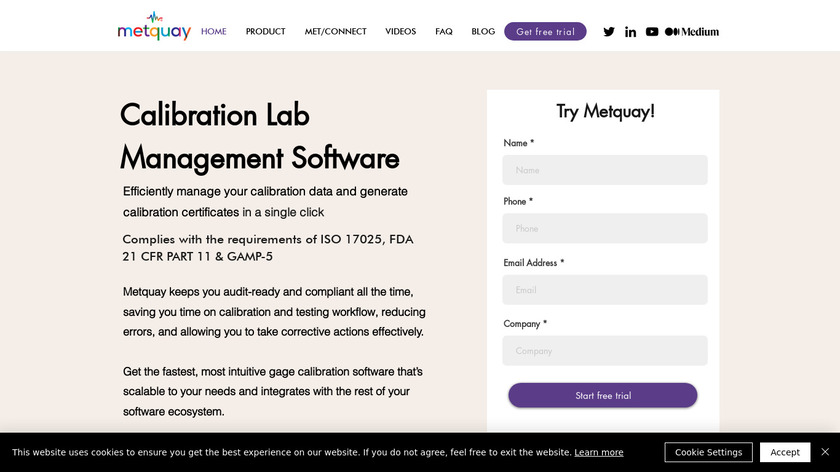The height and width of the screenshot is (472, 840).
Task: Focus the Email input field
Action: [x=605, y=290]
